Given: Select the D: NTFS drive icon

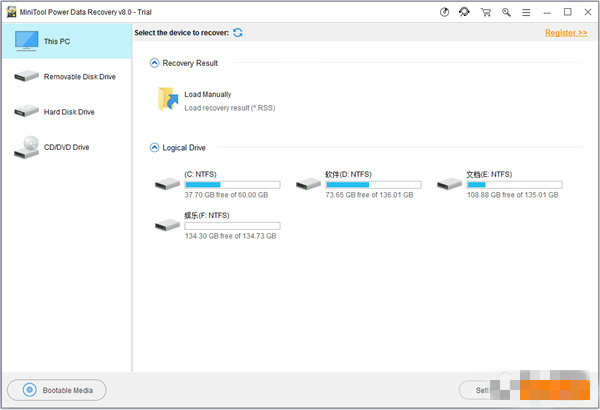Looking at the screenshot, I should (308, 184).
